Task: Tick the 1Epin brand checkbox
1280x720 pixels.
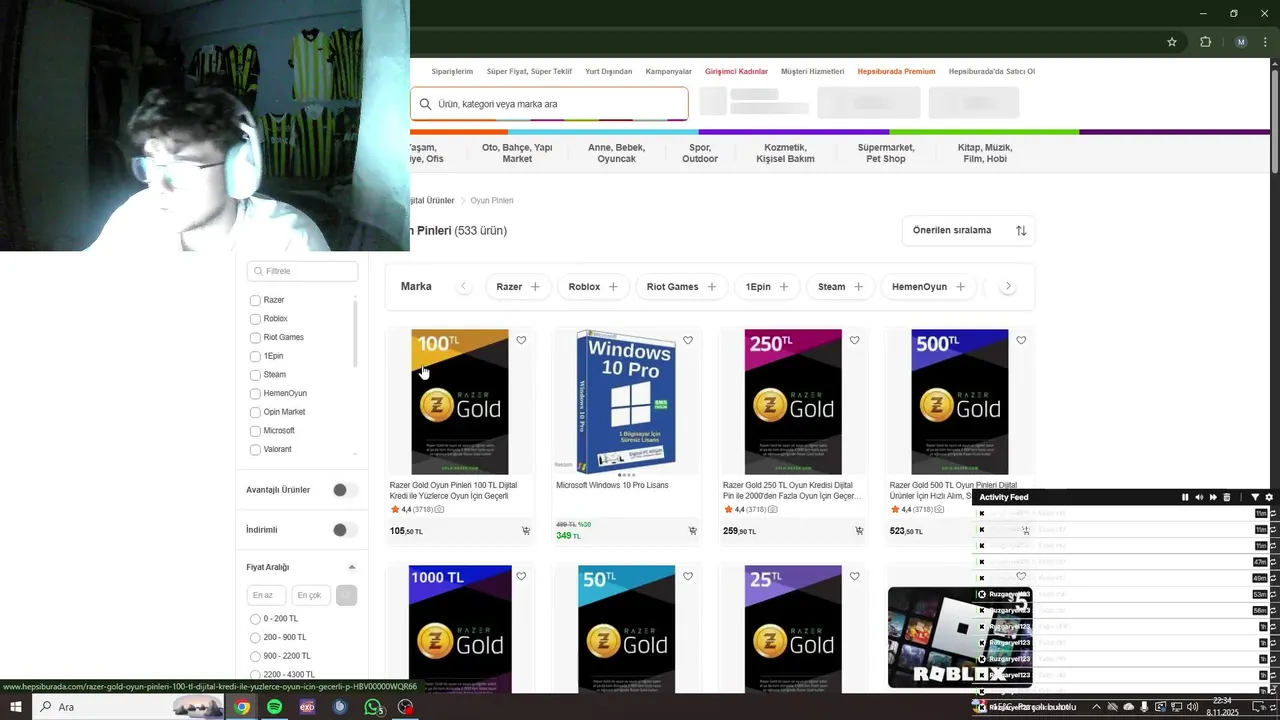Action: 255,356
